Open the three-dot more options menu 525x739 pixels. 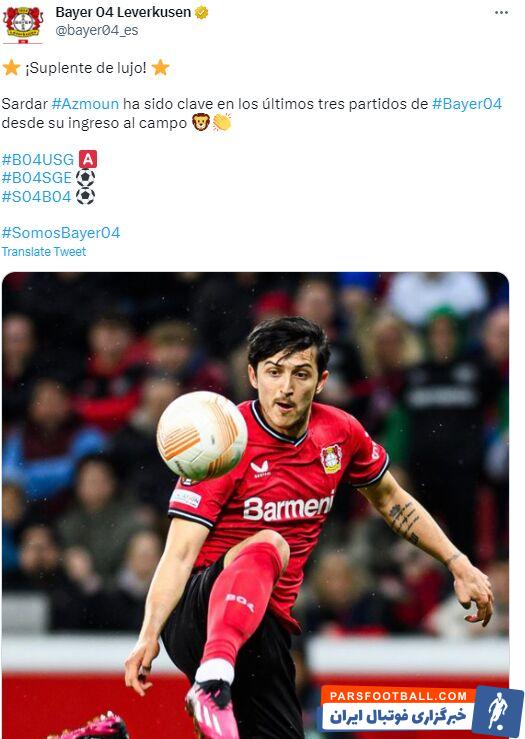(501, 13)
